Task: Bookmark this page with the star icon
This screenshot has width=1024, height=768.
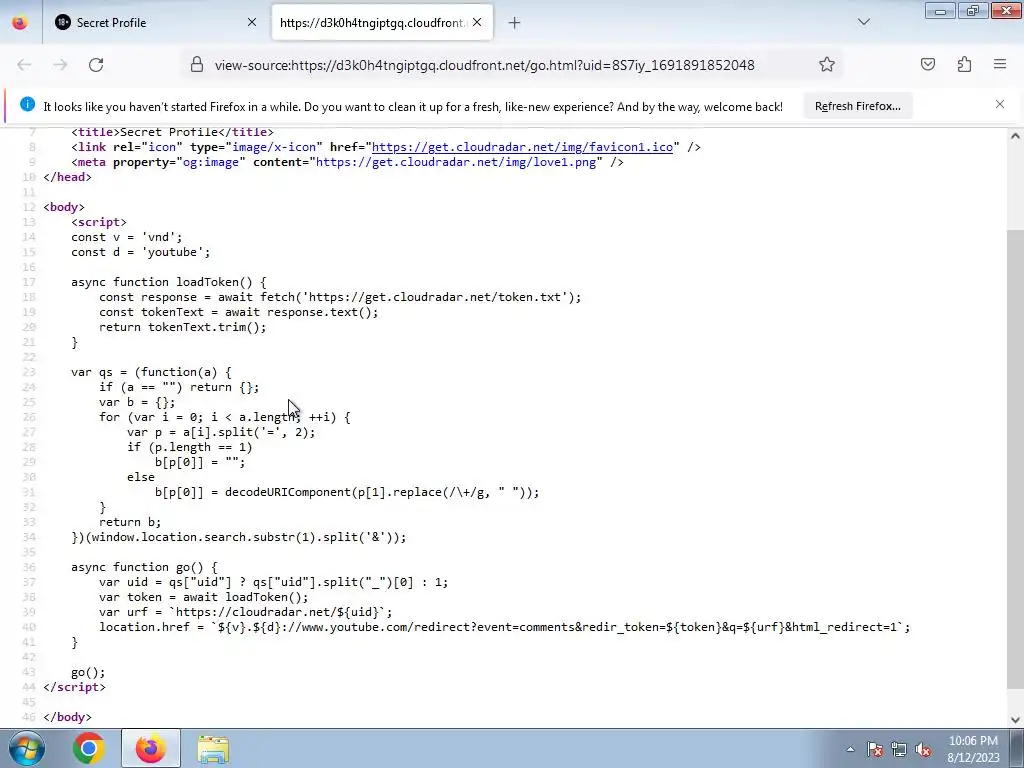Action: point(827,64)
